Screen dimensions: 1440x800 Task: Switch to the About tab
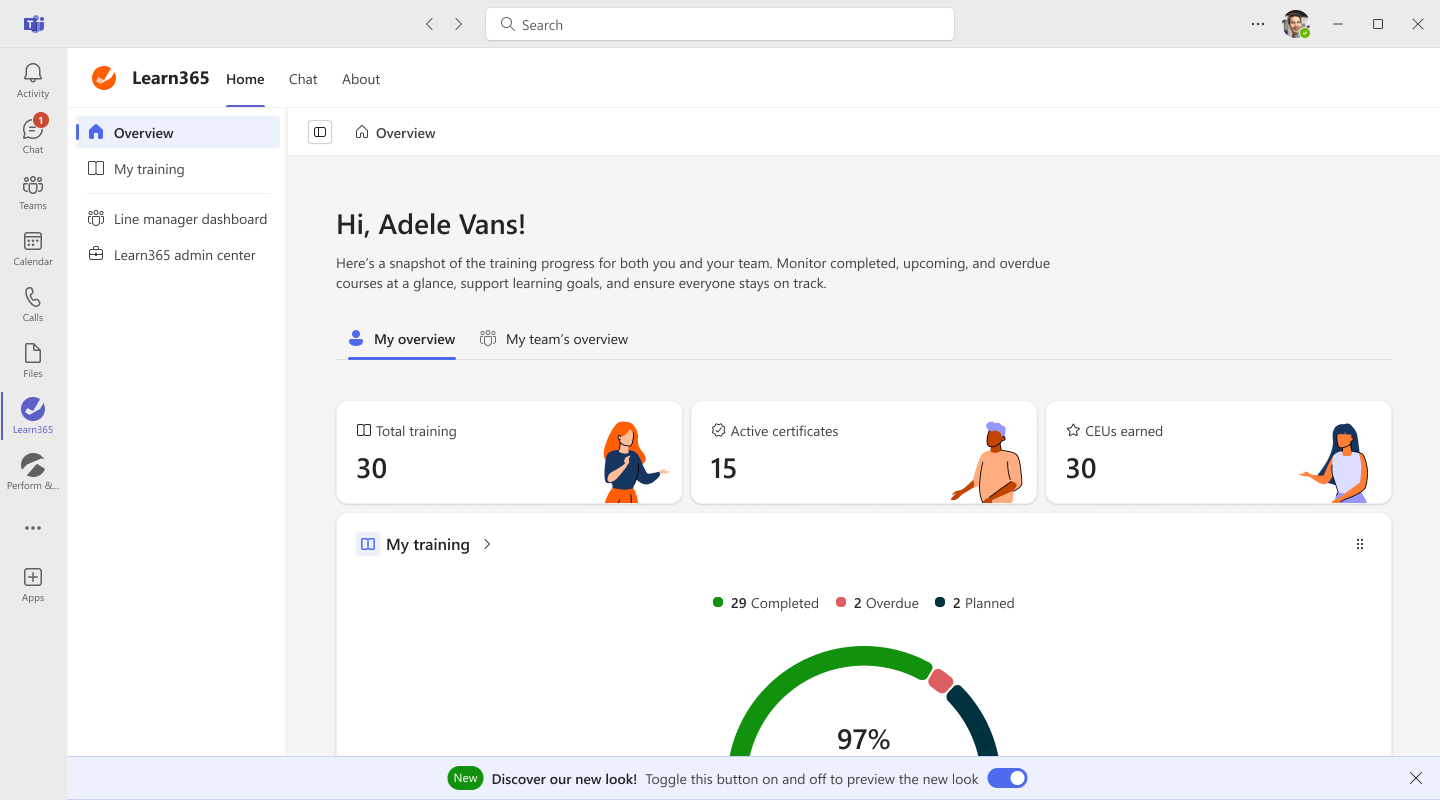[x=361, y=79]
